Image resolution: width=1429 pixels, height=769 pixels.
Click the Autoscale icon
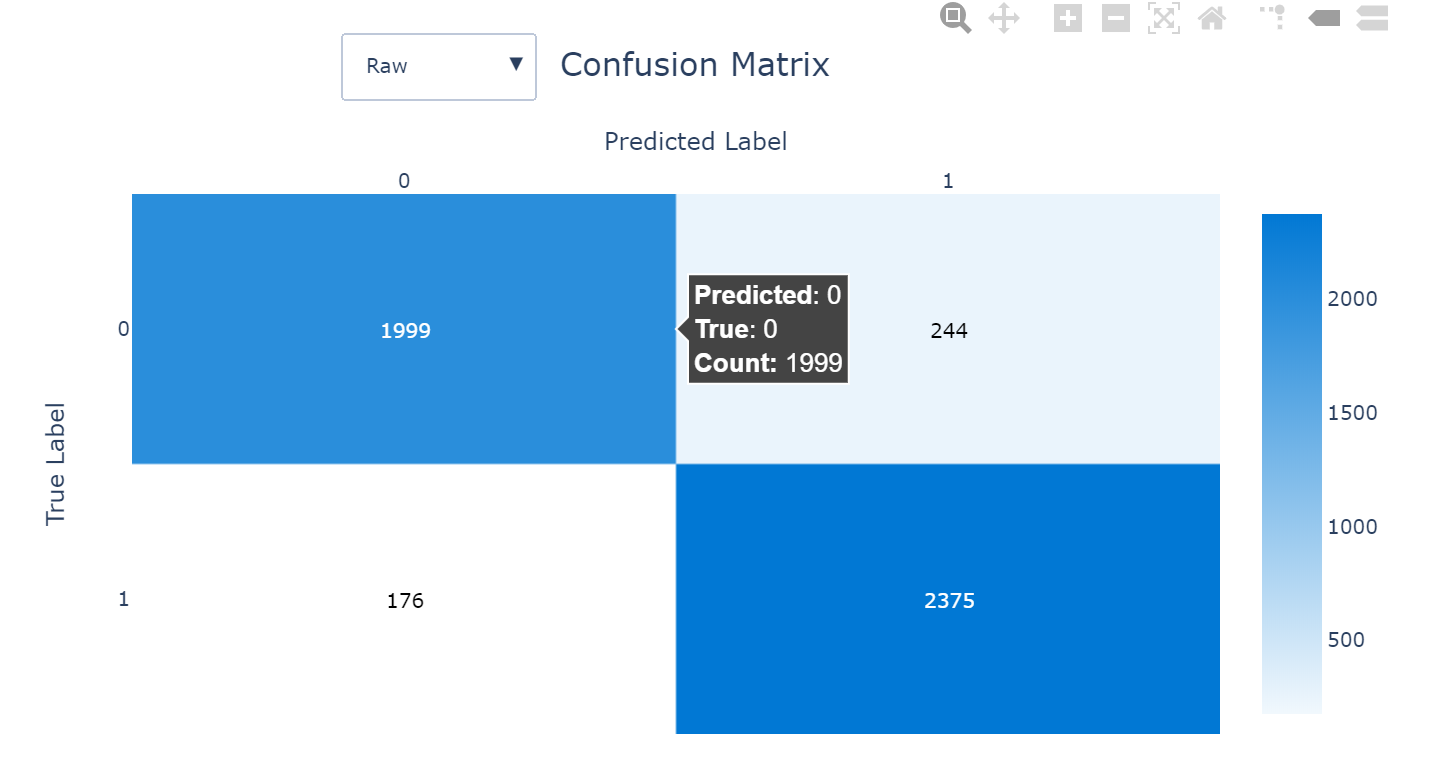1164,18
